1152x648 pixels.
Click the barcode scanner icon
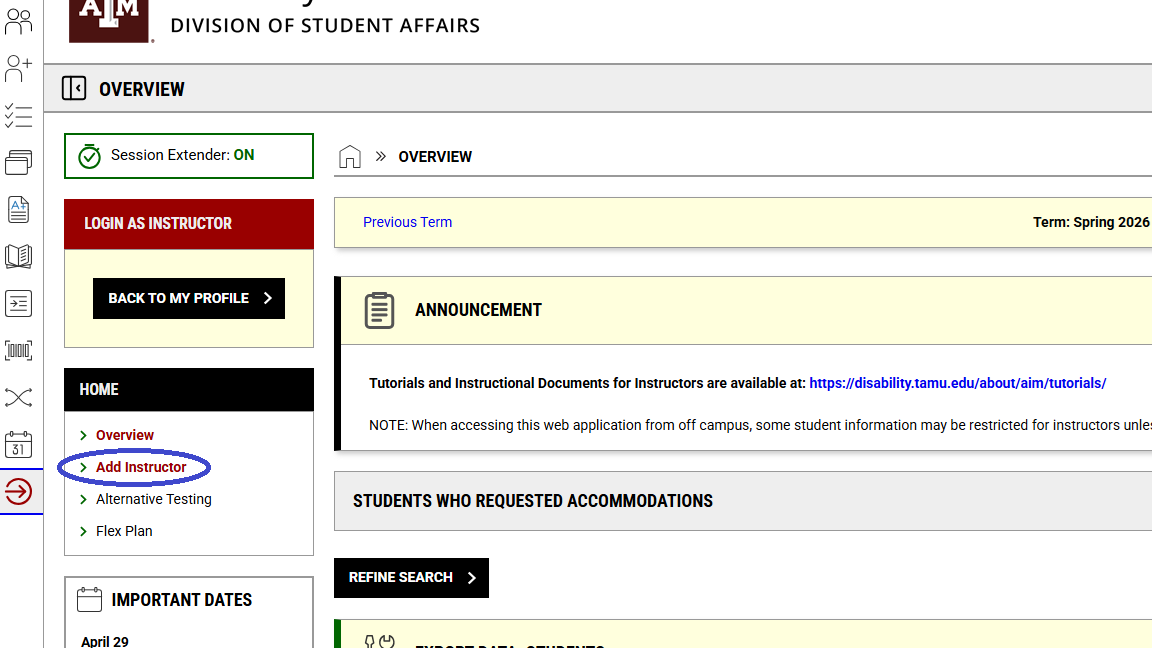[19, 350]
